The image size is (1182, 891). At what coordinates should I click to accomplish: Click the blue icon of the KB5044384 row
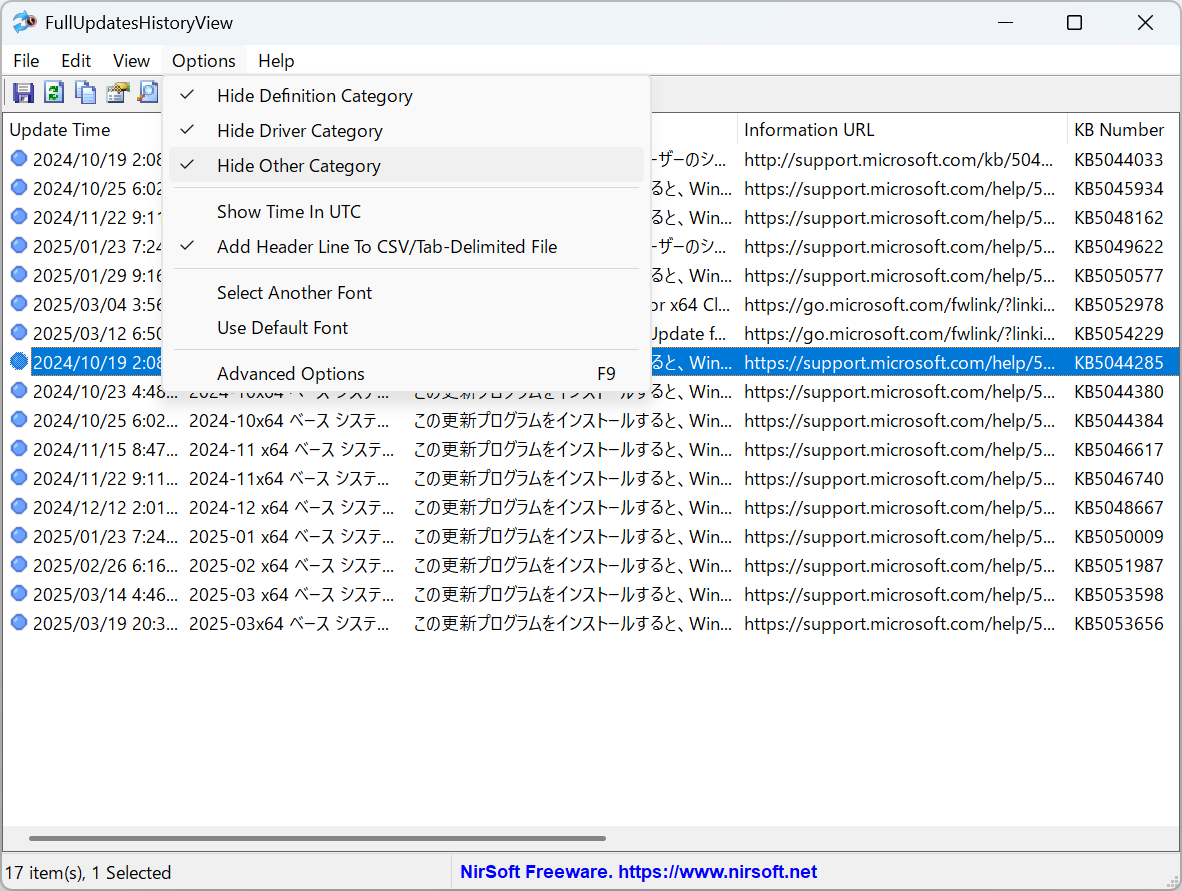pyautogui.click(x=19, y=420)
